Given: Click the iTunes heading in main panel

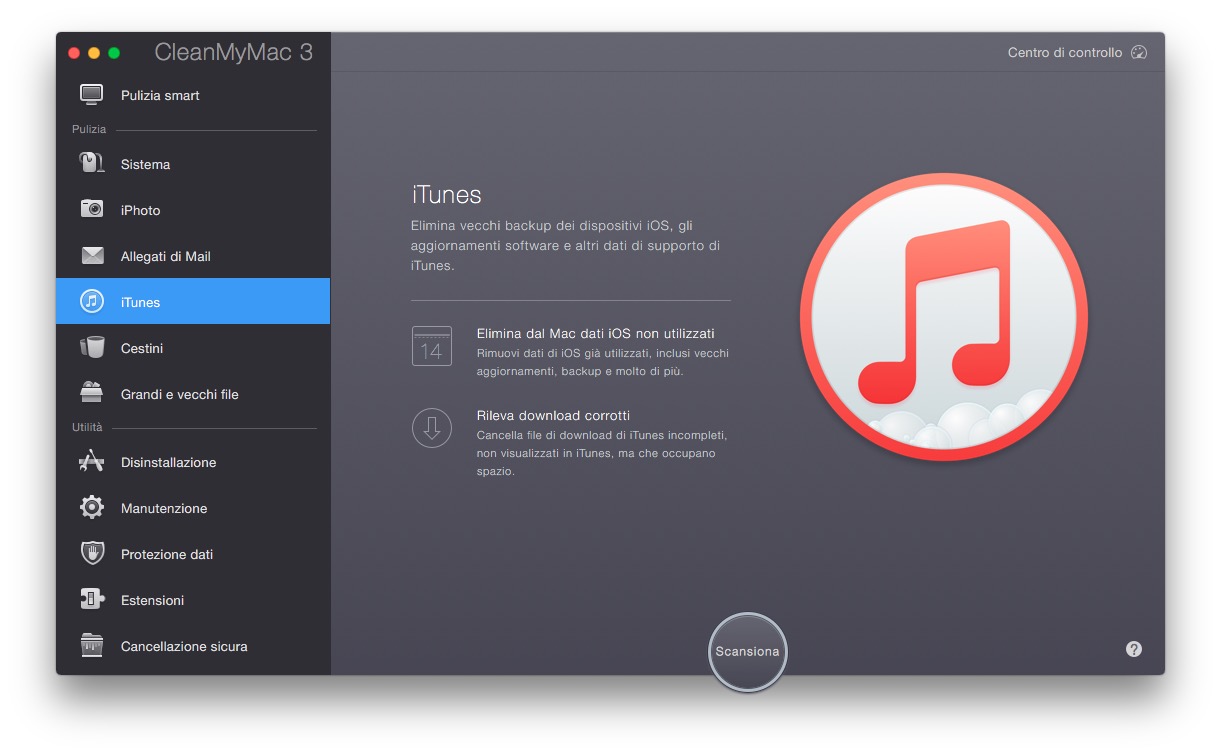Looking at the screenshot, I should pyautogui.click(x=446, y=195).
